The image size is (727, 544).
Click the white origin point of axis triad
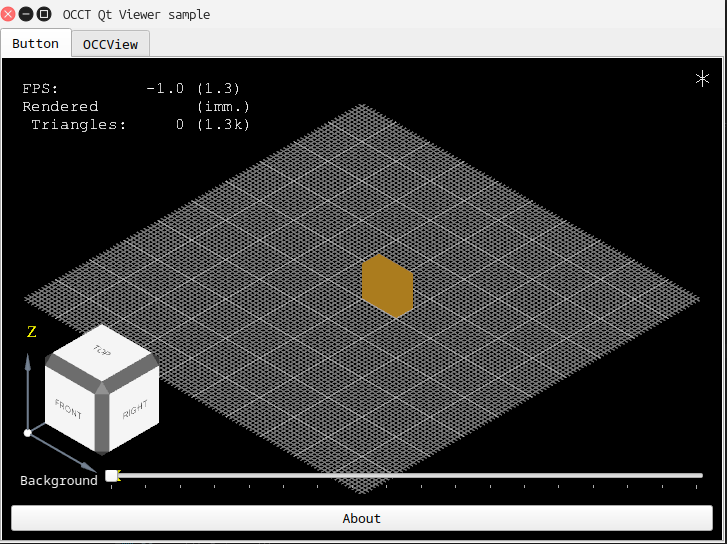point(27,433)
